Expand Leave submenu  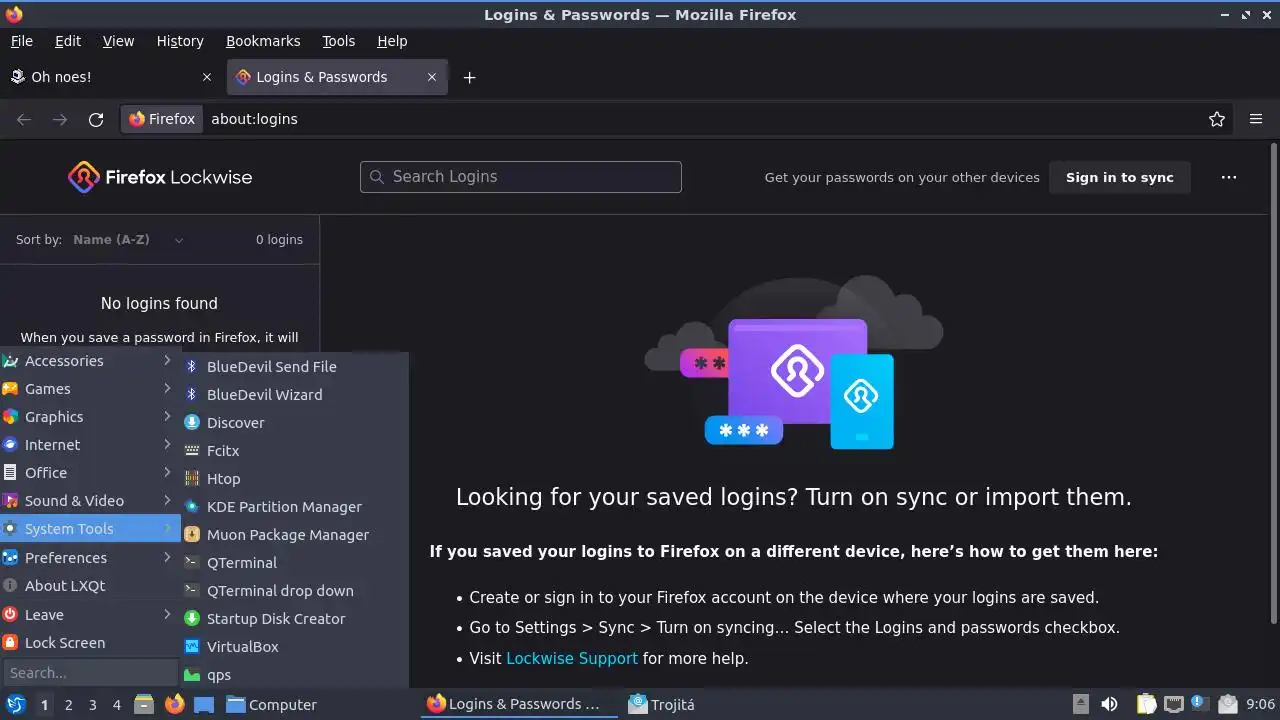click(90, 615)
